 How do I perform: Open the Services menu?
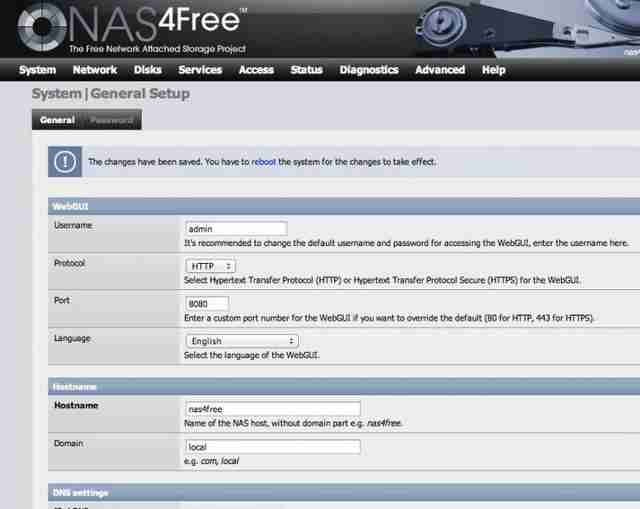pyautogui.click(x=200, y=70)
